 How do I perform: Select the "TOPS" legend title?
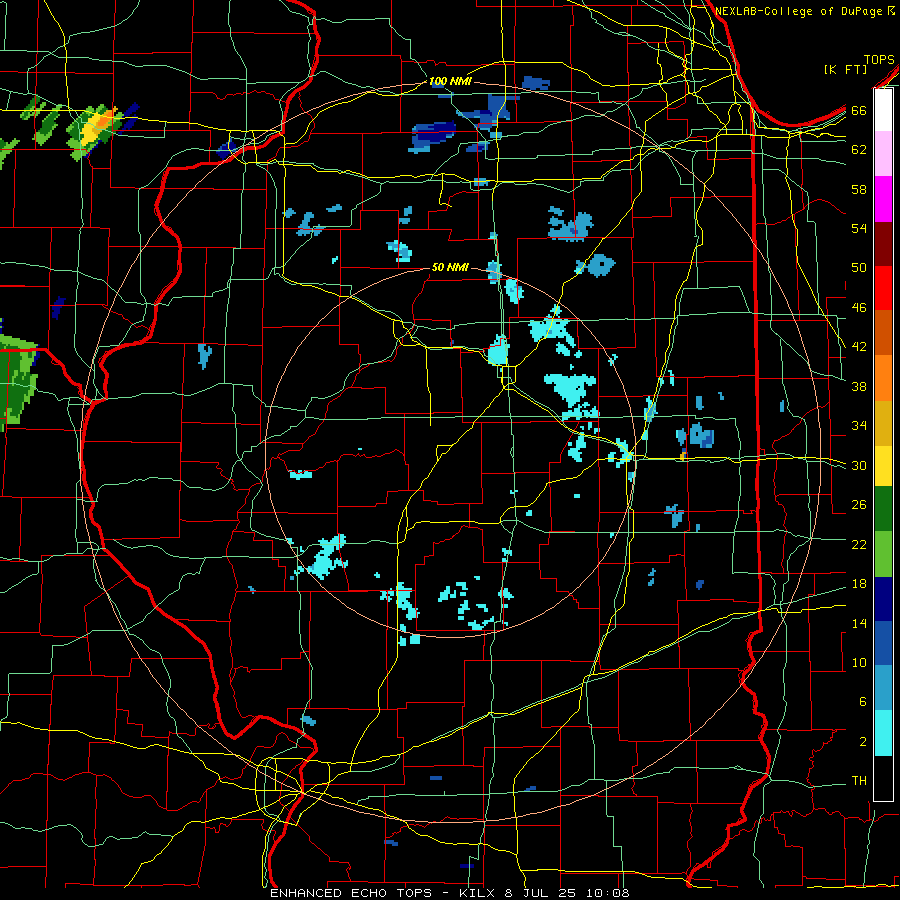[x=879, y=60]
